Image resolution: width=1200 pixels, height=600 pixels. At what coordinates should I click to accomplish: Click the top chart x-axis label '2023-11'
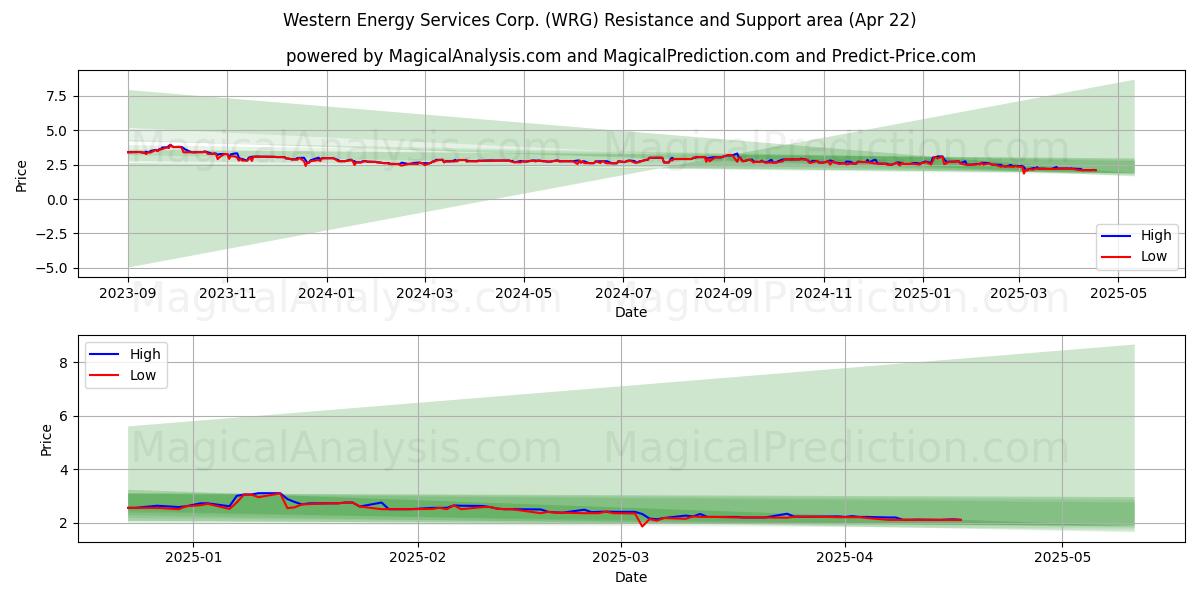(x=227, y=294)
